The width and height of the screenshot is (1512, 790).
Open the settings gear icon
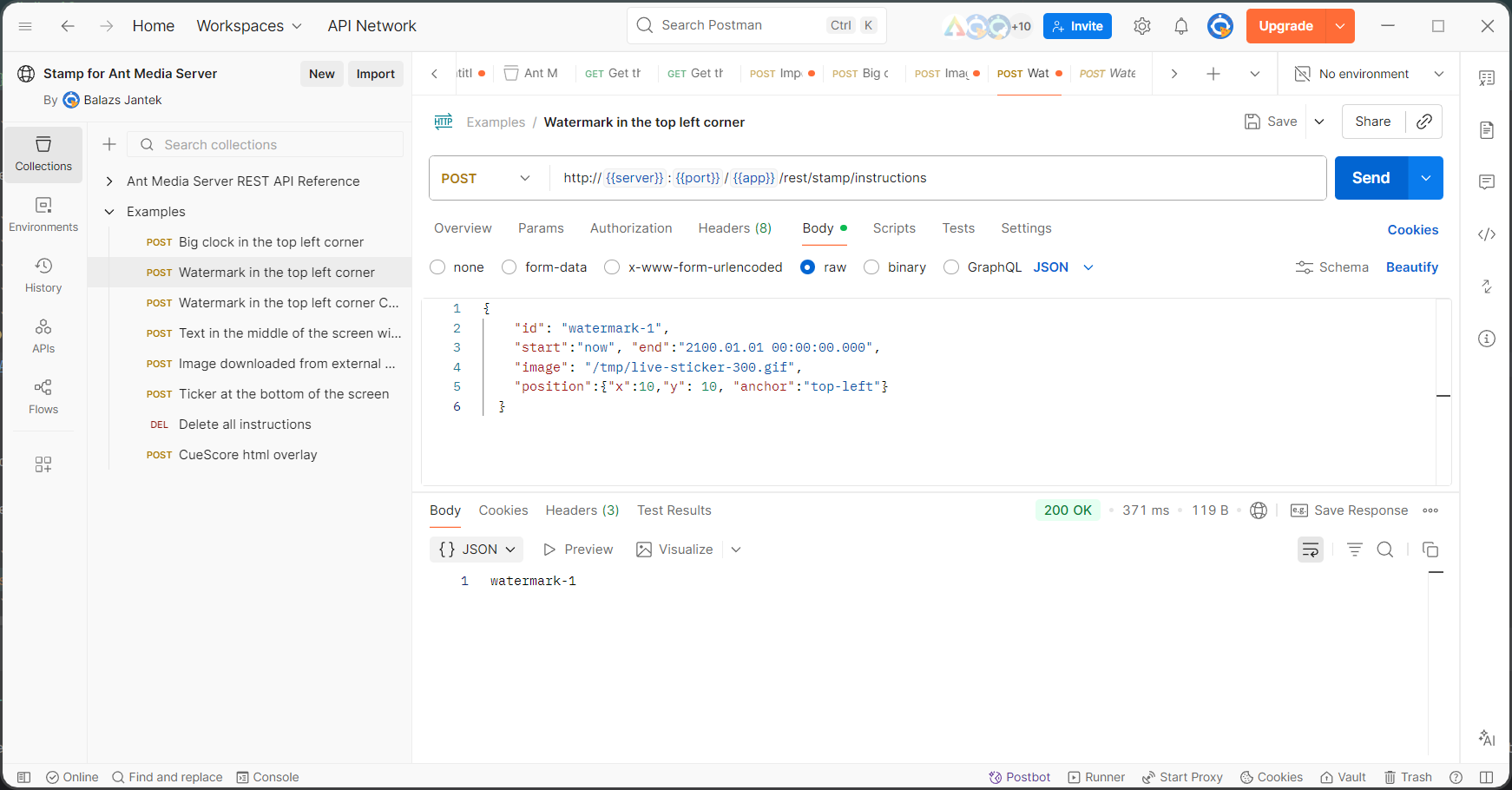point(1142,26)
